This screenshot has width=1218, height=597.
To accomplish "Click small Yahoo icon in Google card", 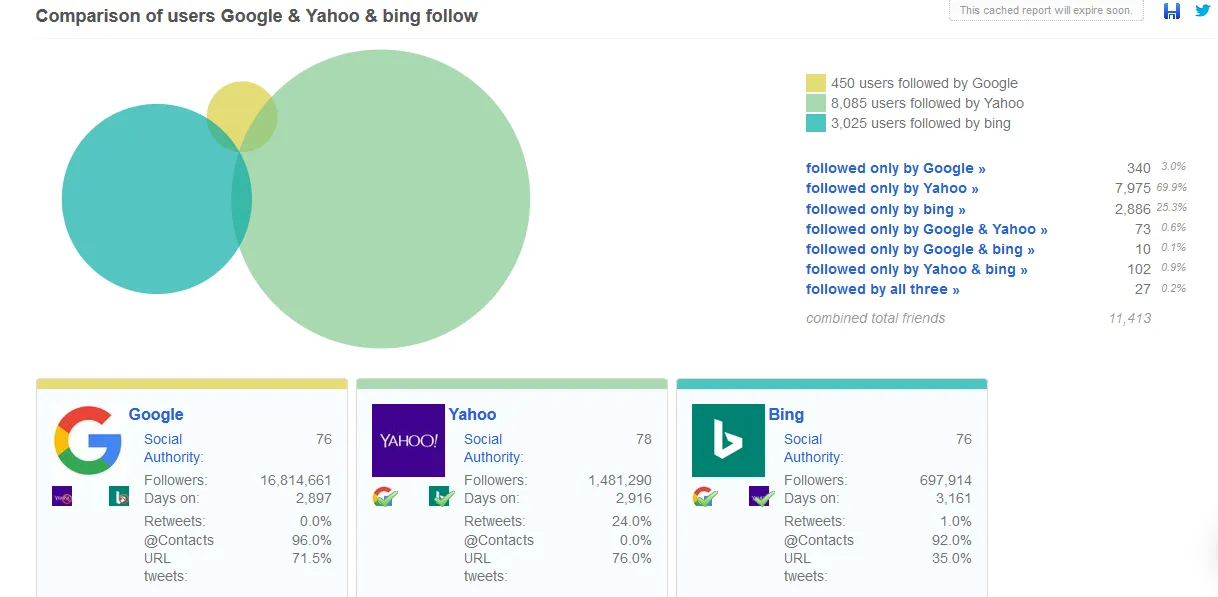I will pos(62,495).
